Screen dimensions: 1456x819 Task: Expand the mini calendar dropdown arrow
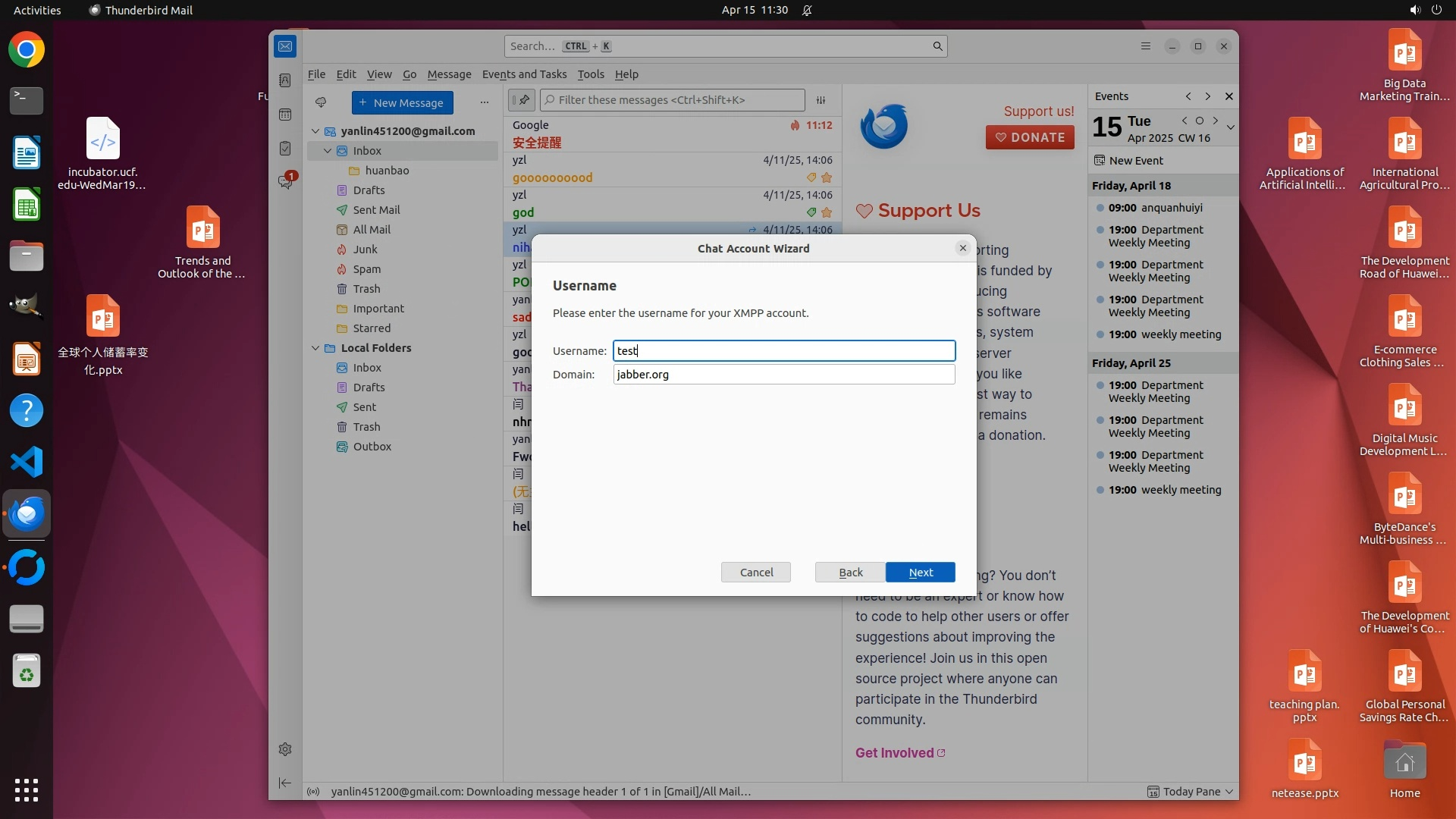(1230, 127)
